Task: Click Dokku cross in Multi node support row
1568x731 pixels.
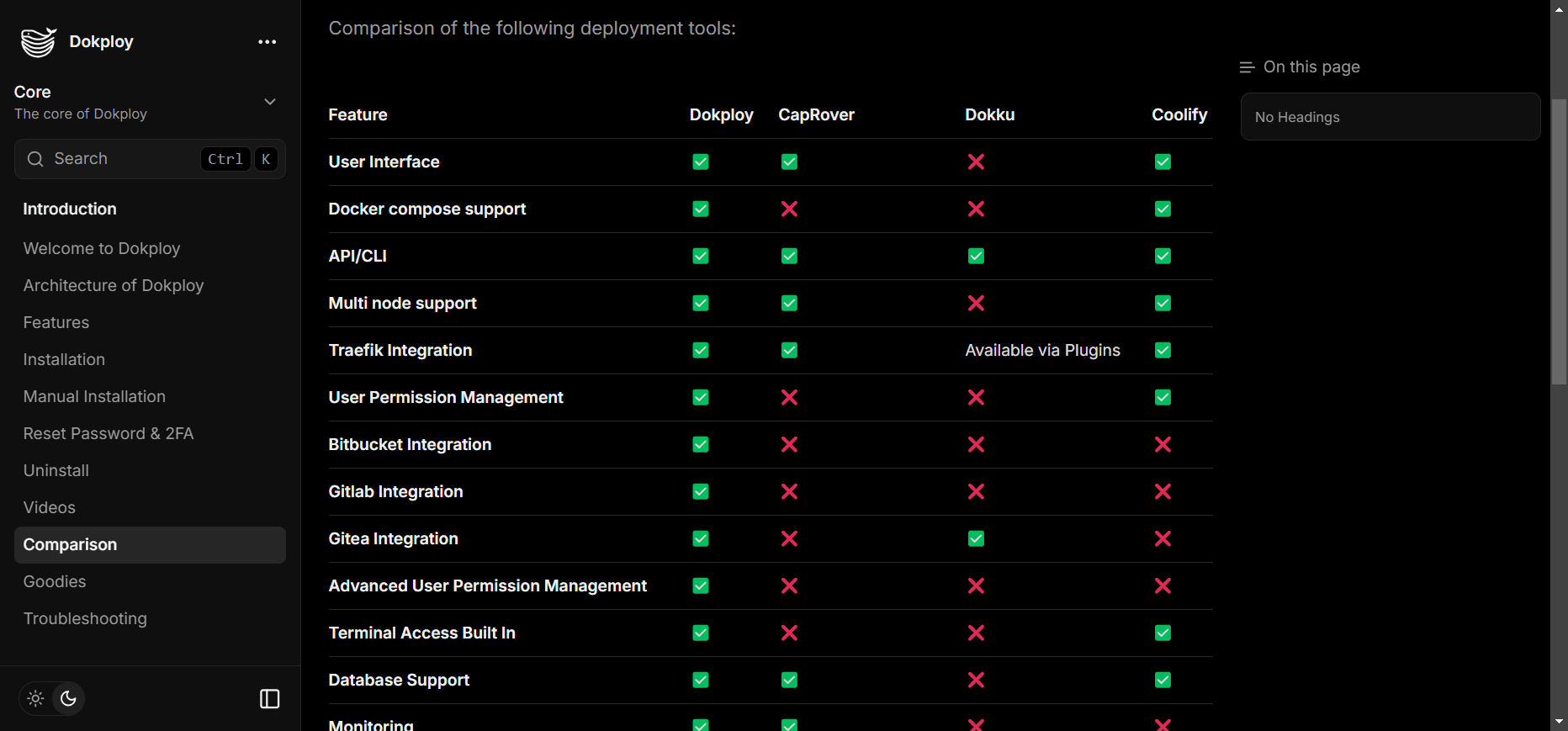Action: [x=976, y=303]
